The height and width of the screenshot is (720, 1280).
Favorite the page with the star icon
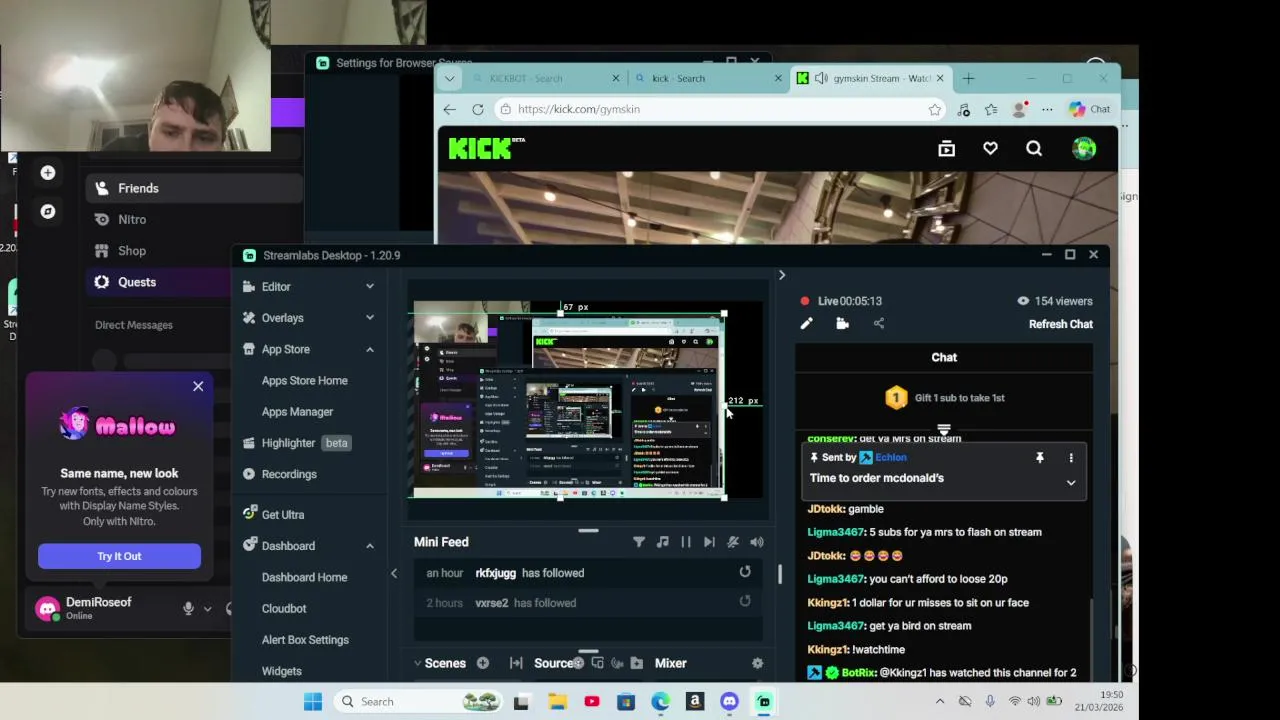click(934, 109)
